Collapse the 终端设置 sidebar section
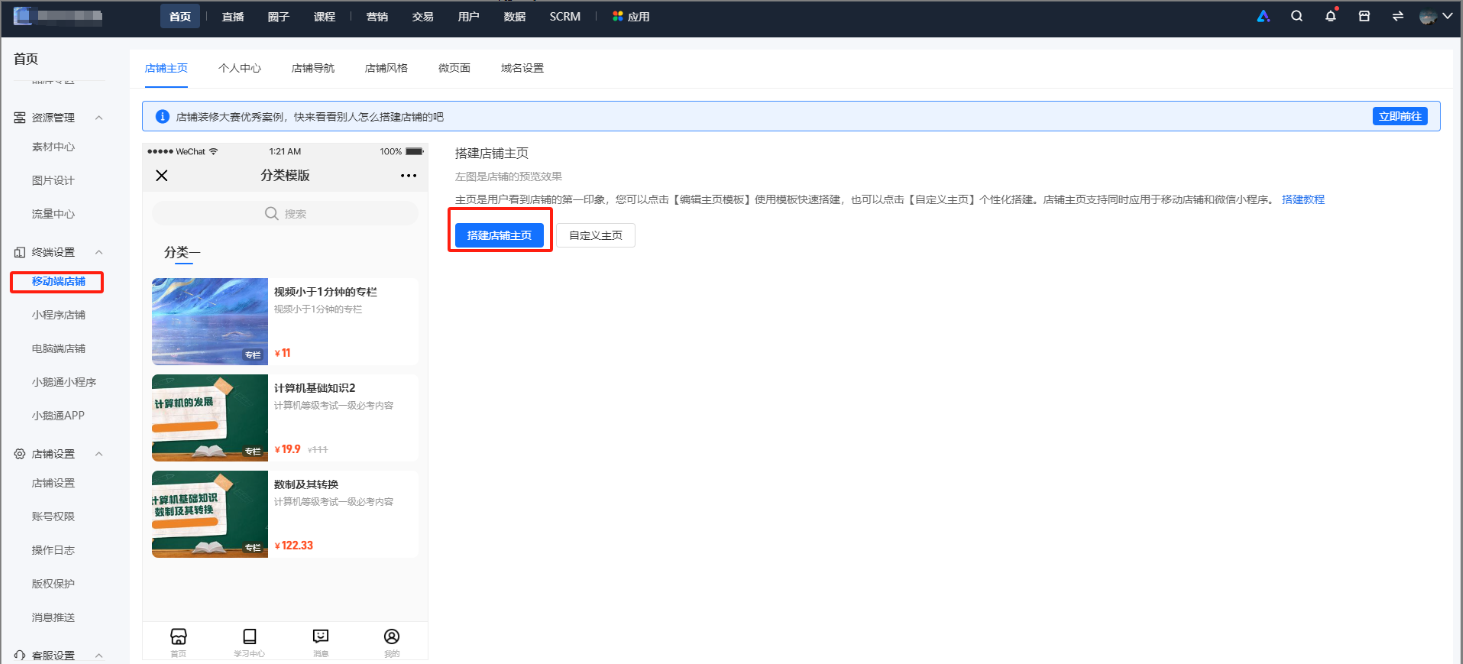 (x=99, y=252)
